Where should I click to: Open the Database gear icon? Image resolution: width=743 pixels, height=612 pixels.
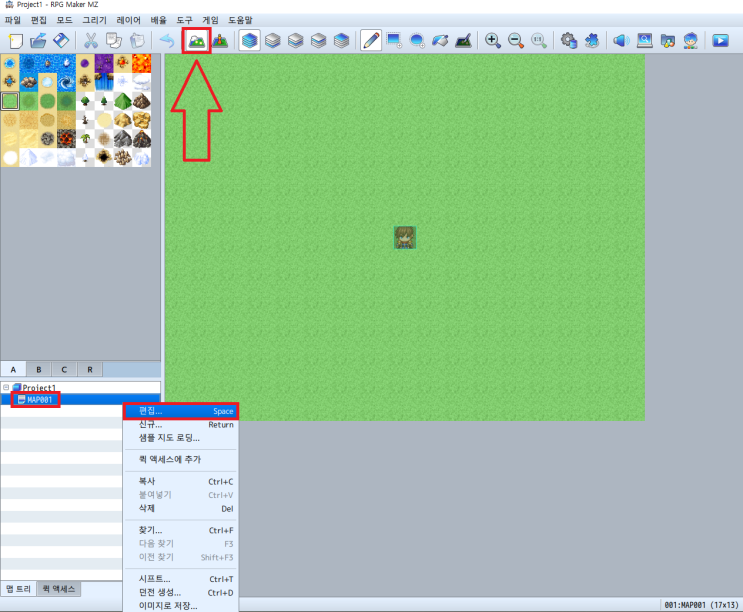(x=569, y=41)
